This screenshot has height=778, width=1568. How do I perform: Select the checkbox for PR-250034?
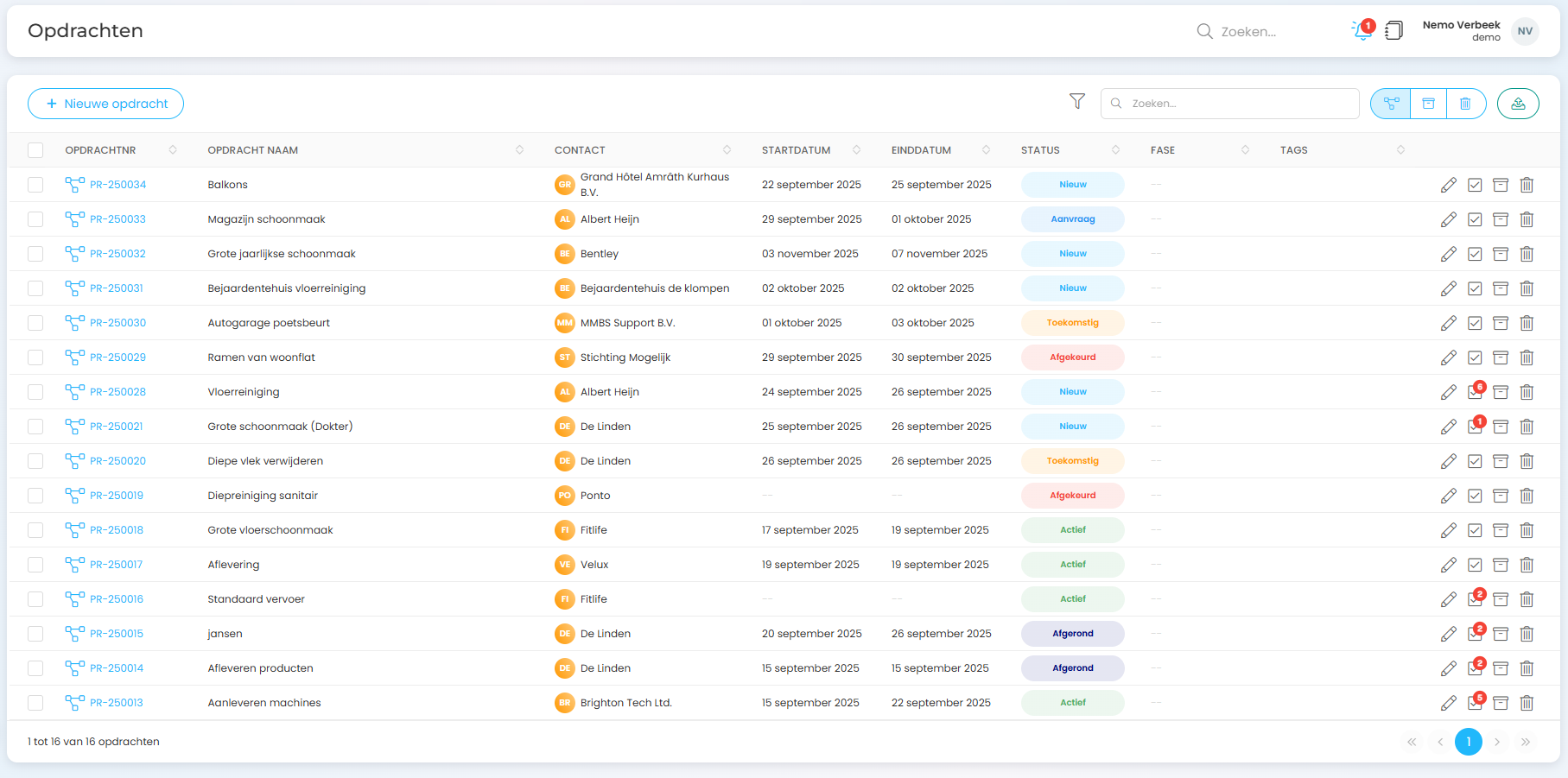[35, 185]
